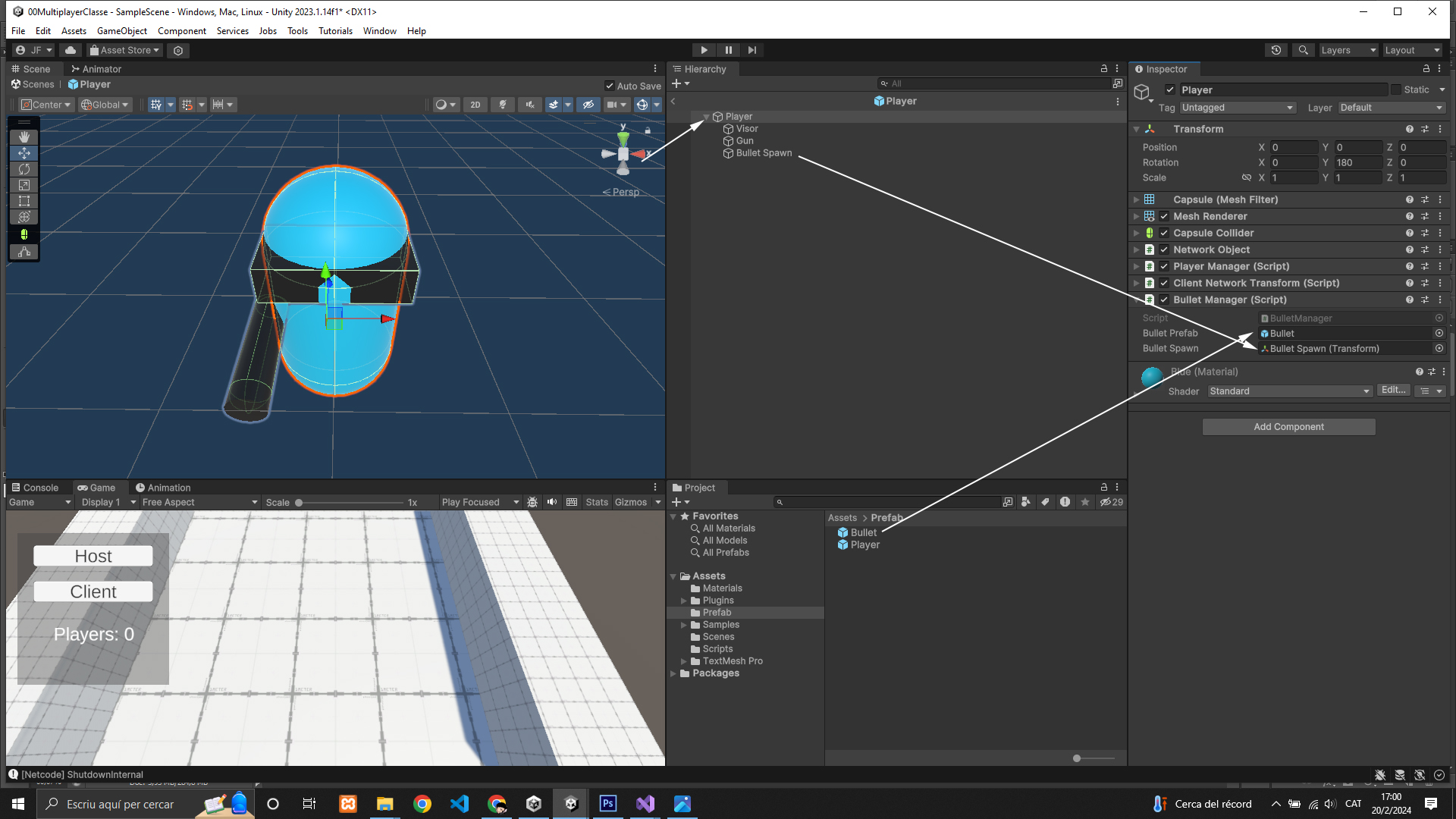Click the Play button

point(704,50)
